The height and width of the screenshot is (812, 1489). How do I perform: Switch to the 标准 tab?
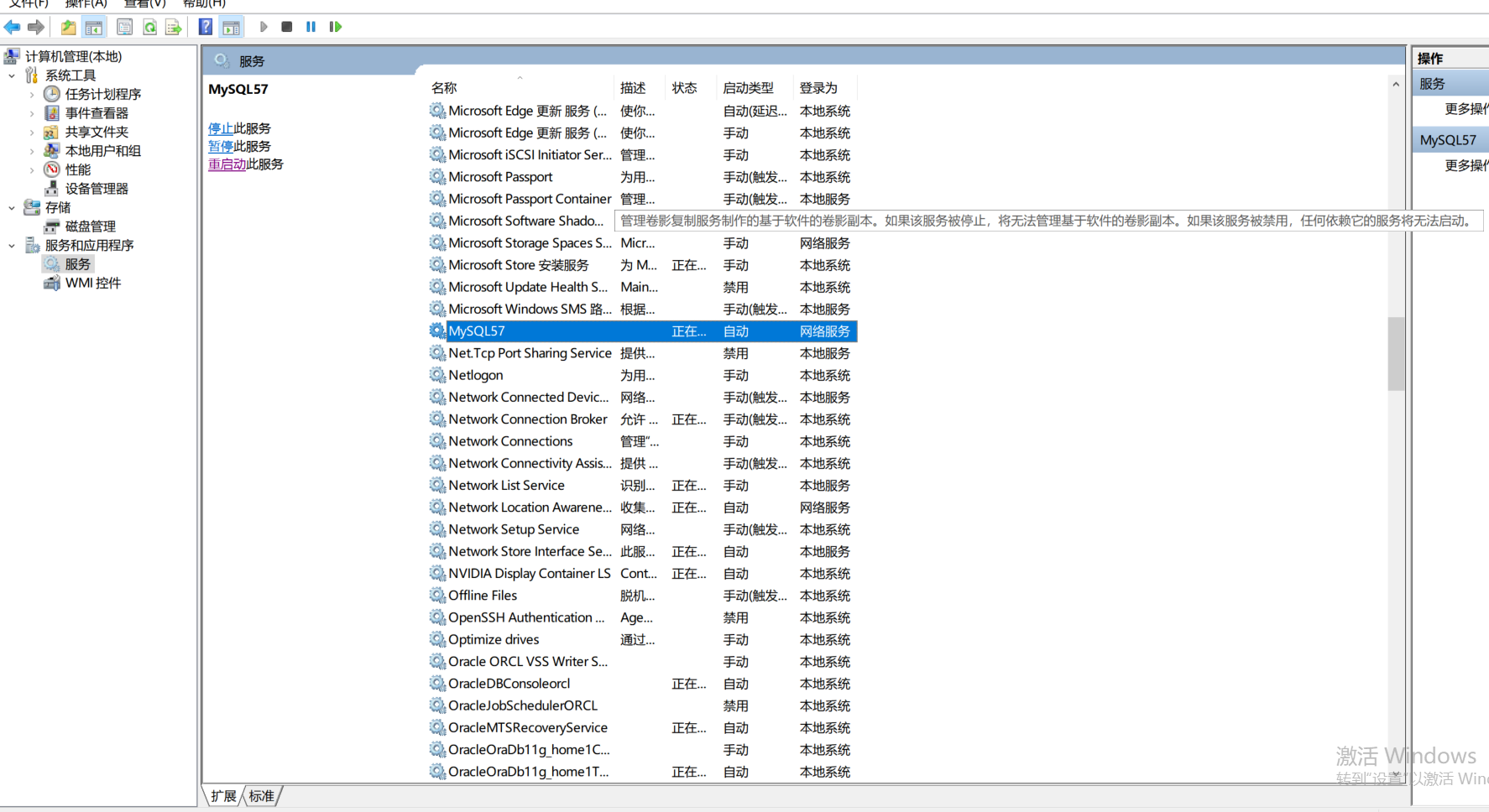click(x=262, y=795)
